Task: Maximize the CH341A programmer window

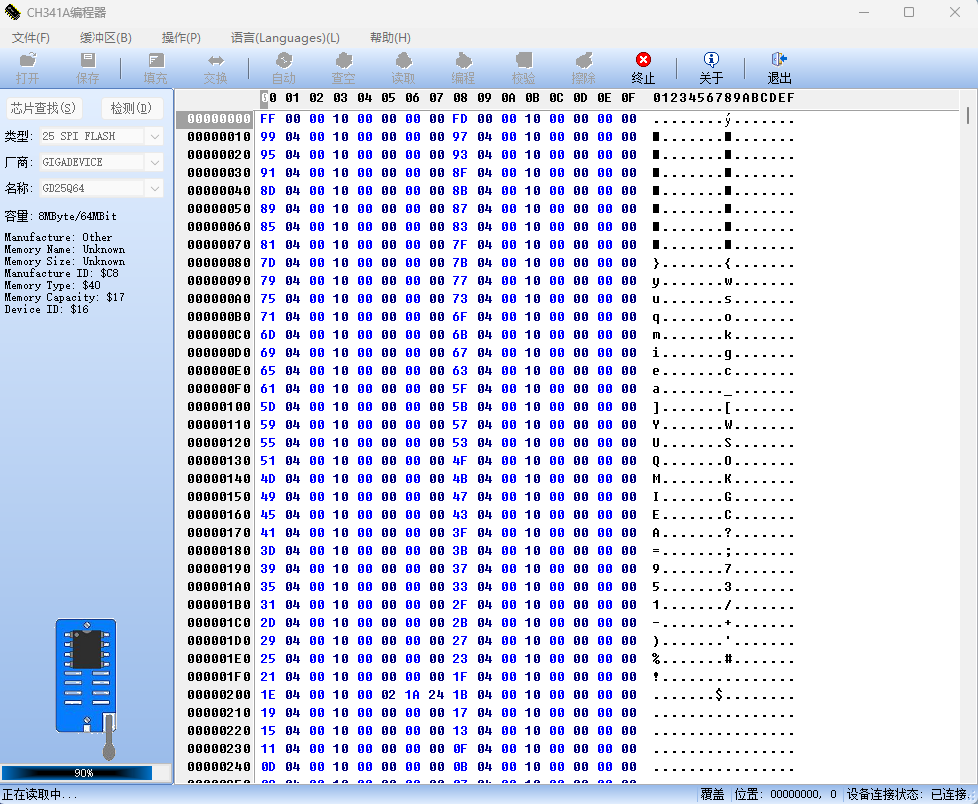Action: (909, 12)
